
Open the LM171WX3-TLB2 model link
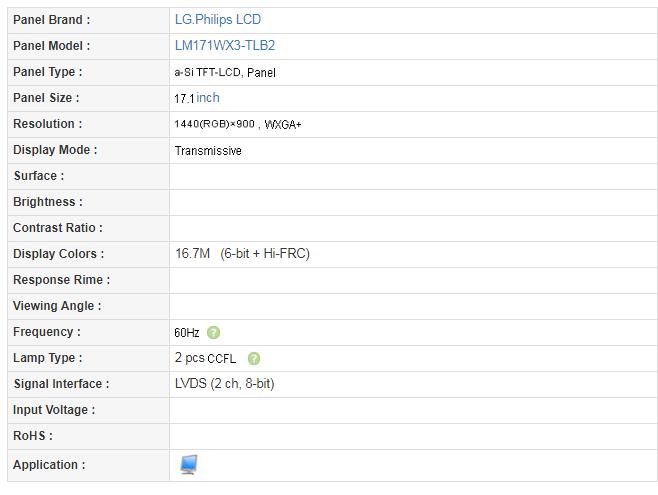tap(225, 46)
